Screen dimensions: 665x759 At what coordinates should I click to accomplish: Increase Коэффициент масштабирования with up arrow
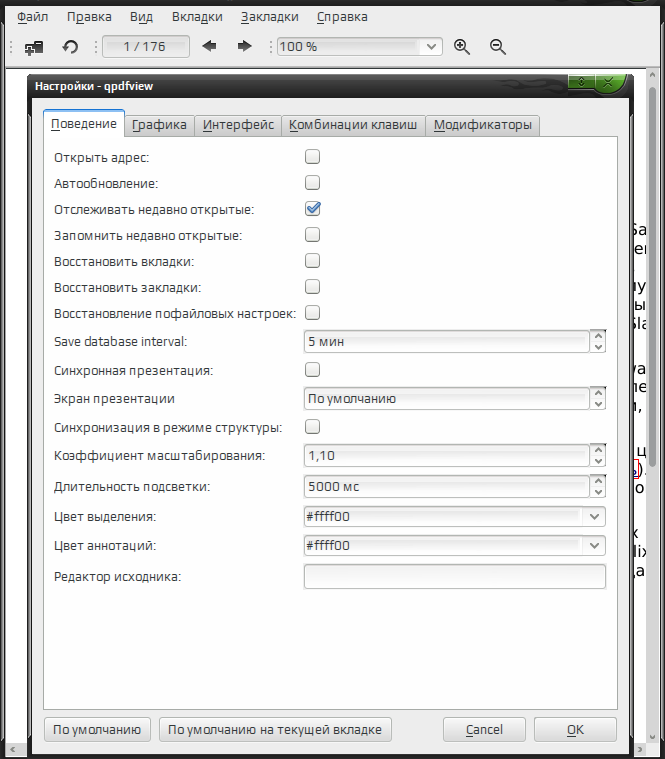click(x=598, y=450)
